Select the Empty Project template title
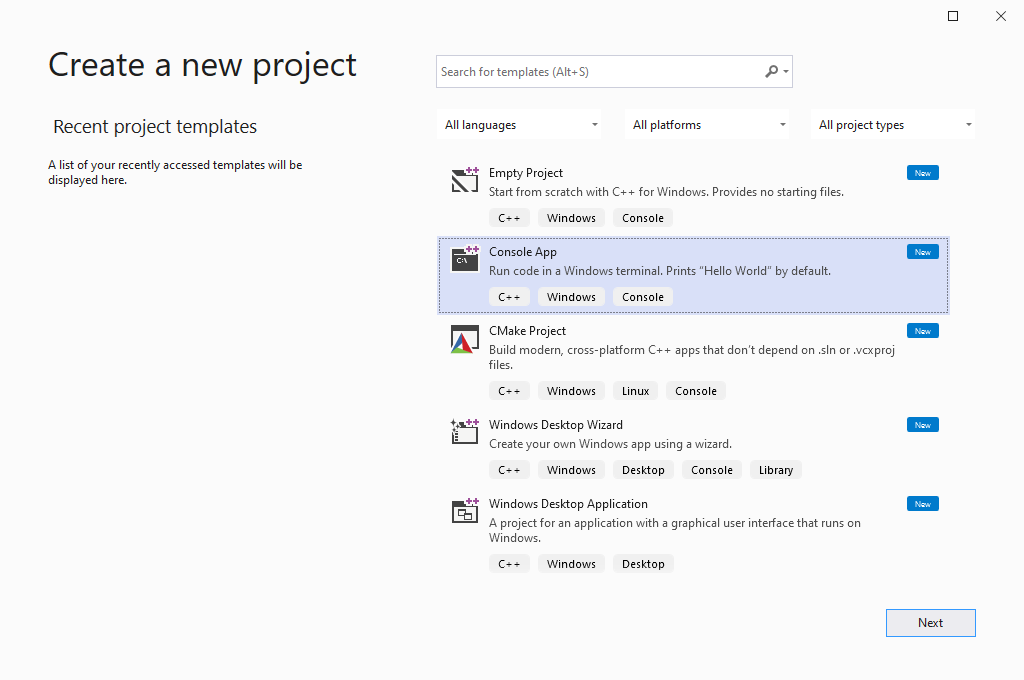Screen dimensions: 1024x680 [525, 173]
